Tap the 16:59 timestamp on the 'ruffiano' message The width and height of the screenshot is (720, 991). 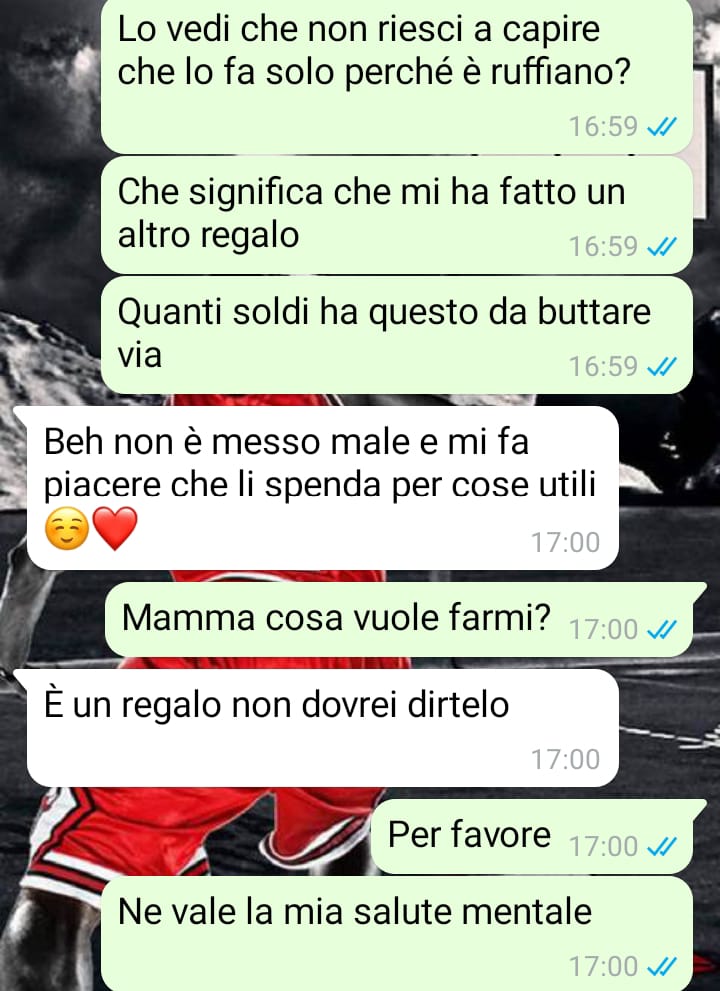coord(604,127)
